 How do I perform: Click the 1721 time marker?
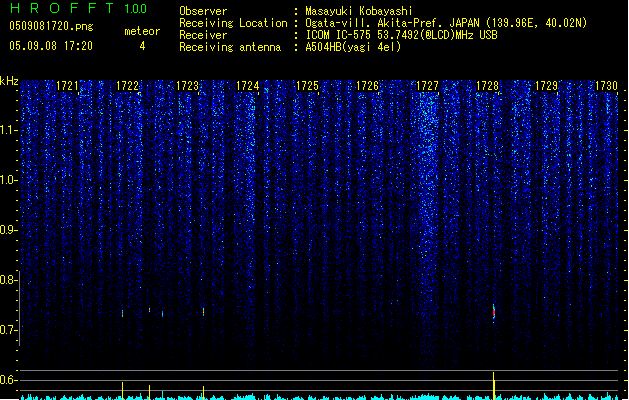click(67, 86)
